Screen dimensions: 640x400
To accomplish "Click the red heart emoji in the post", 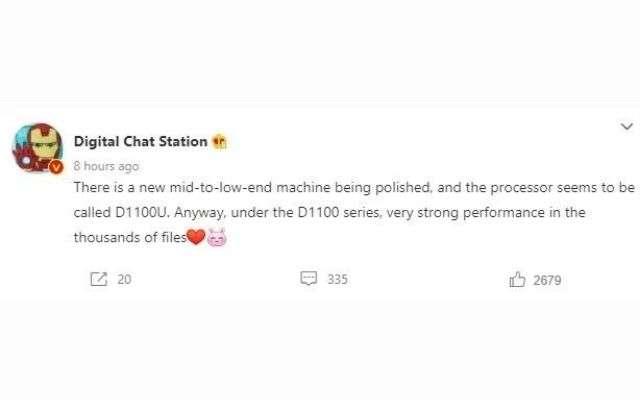I will pos(196,237).
